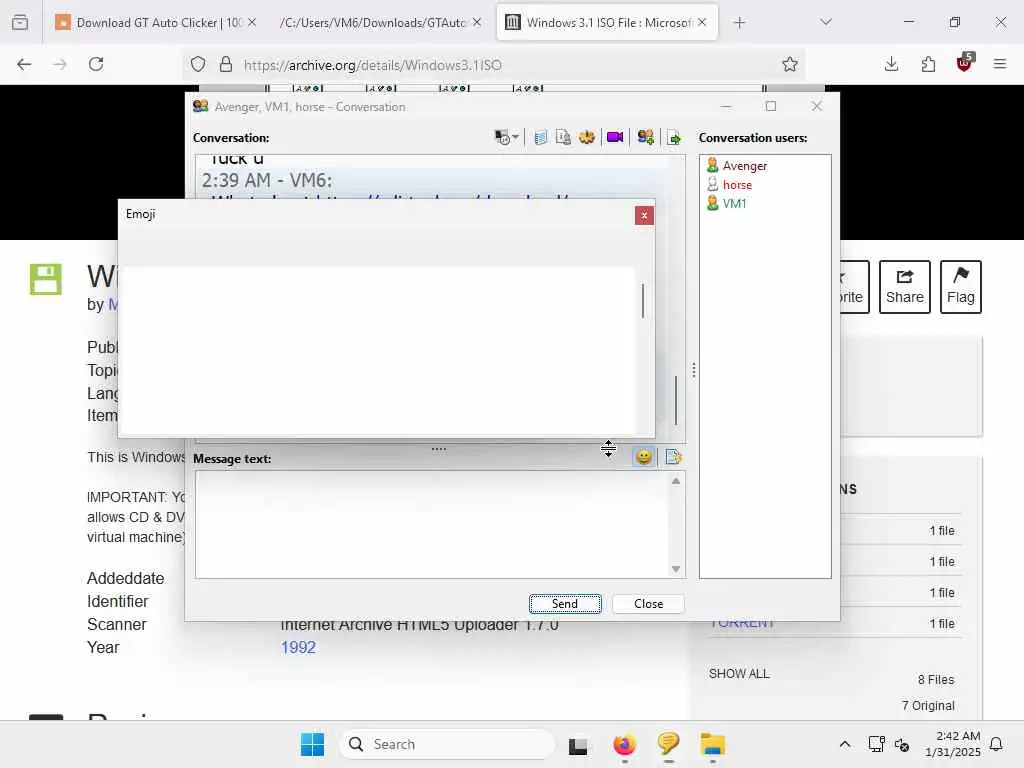
Task: Select horse in Conversation users list
Action: [x=737, y=185]
